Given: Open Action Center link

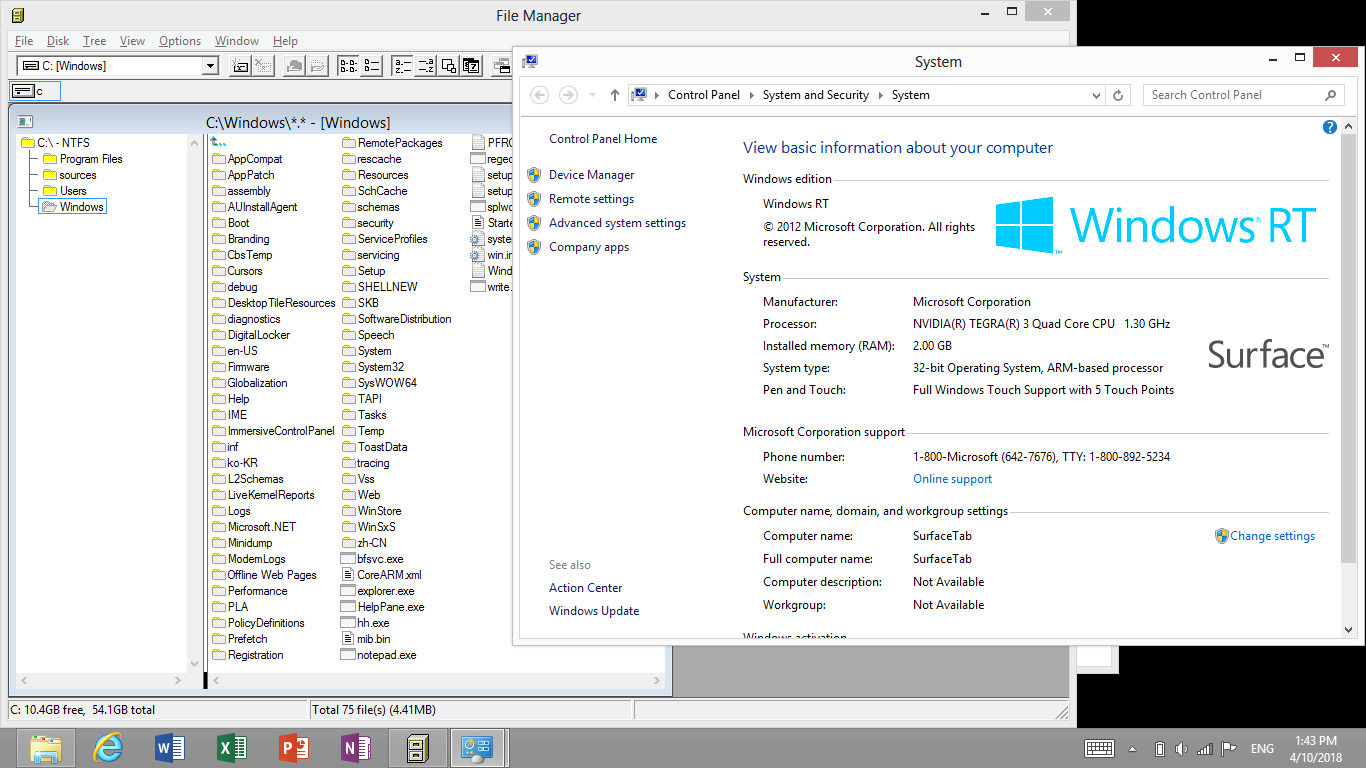Looking at the screenshot, I should coord(585,588).
